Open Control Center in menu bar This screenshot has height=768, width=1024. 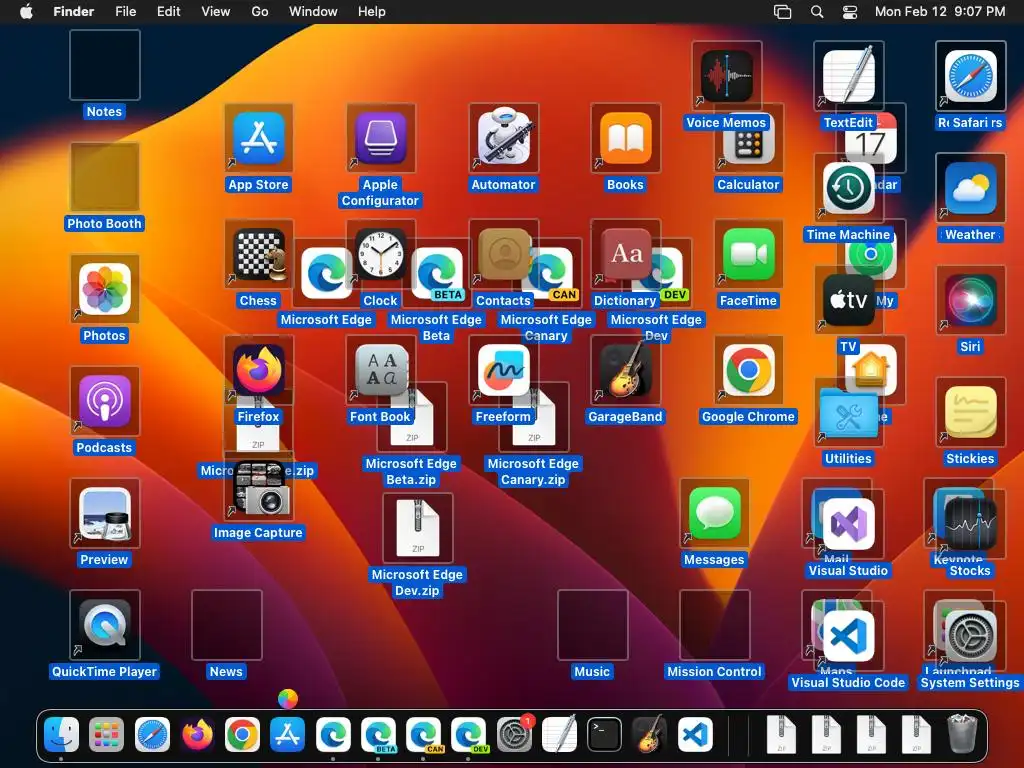850,12
